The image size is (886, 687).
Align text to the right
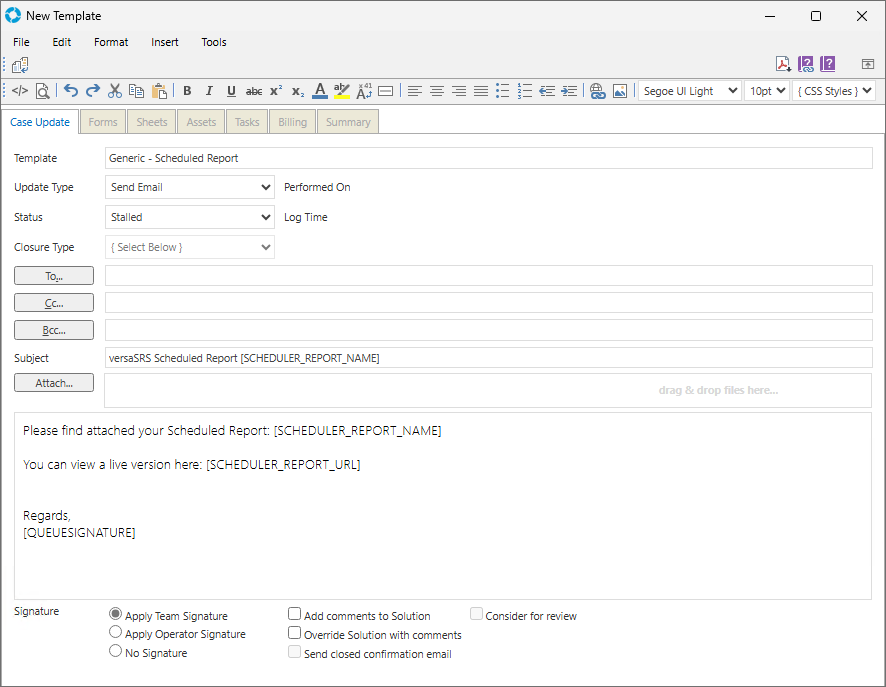(x=459, y=91)
